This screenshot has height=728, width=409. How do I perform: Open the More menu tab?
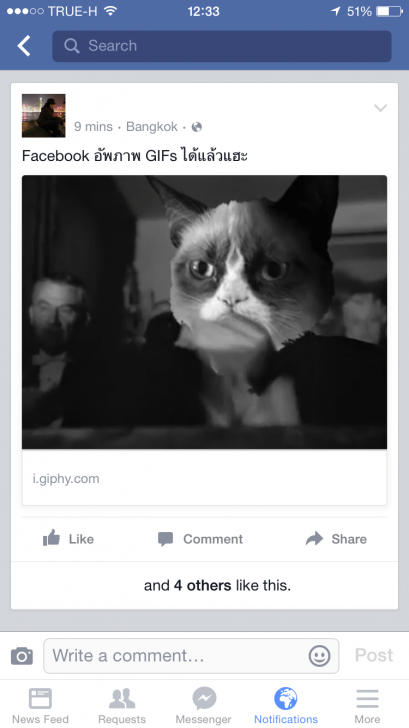click(x=367, y=706)
